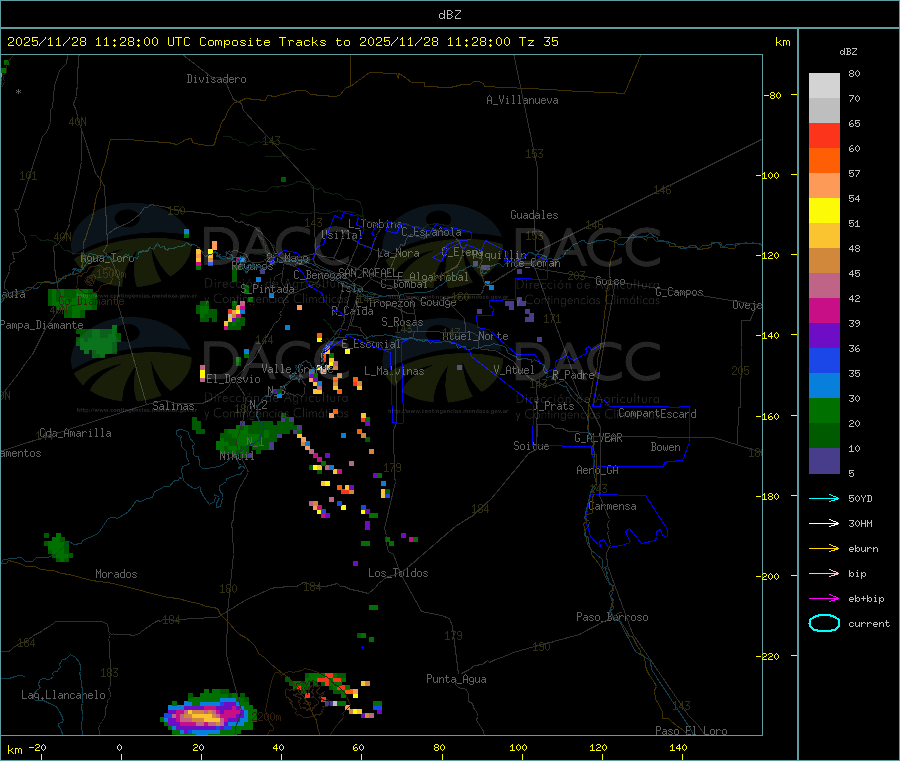
Task: Click the magenta eb+bip arrow legend icon
Action: click(x=824, y=598)
